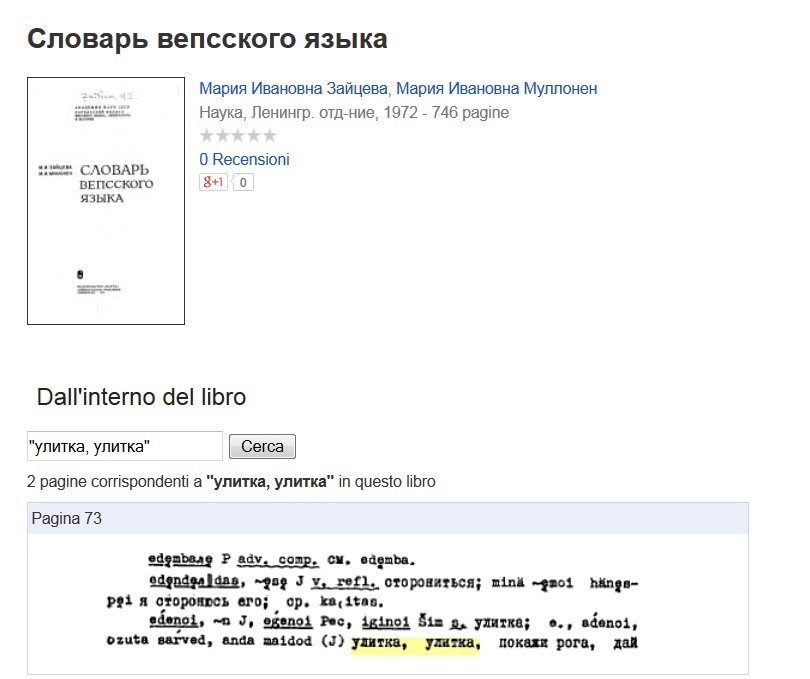Click the edembaлe entry line in snippet

[282, 560]
